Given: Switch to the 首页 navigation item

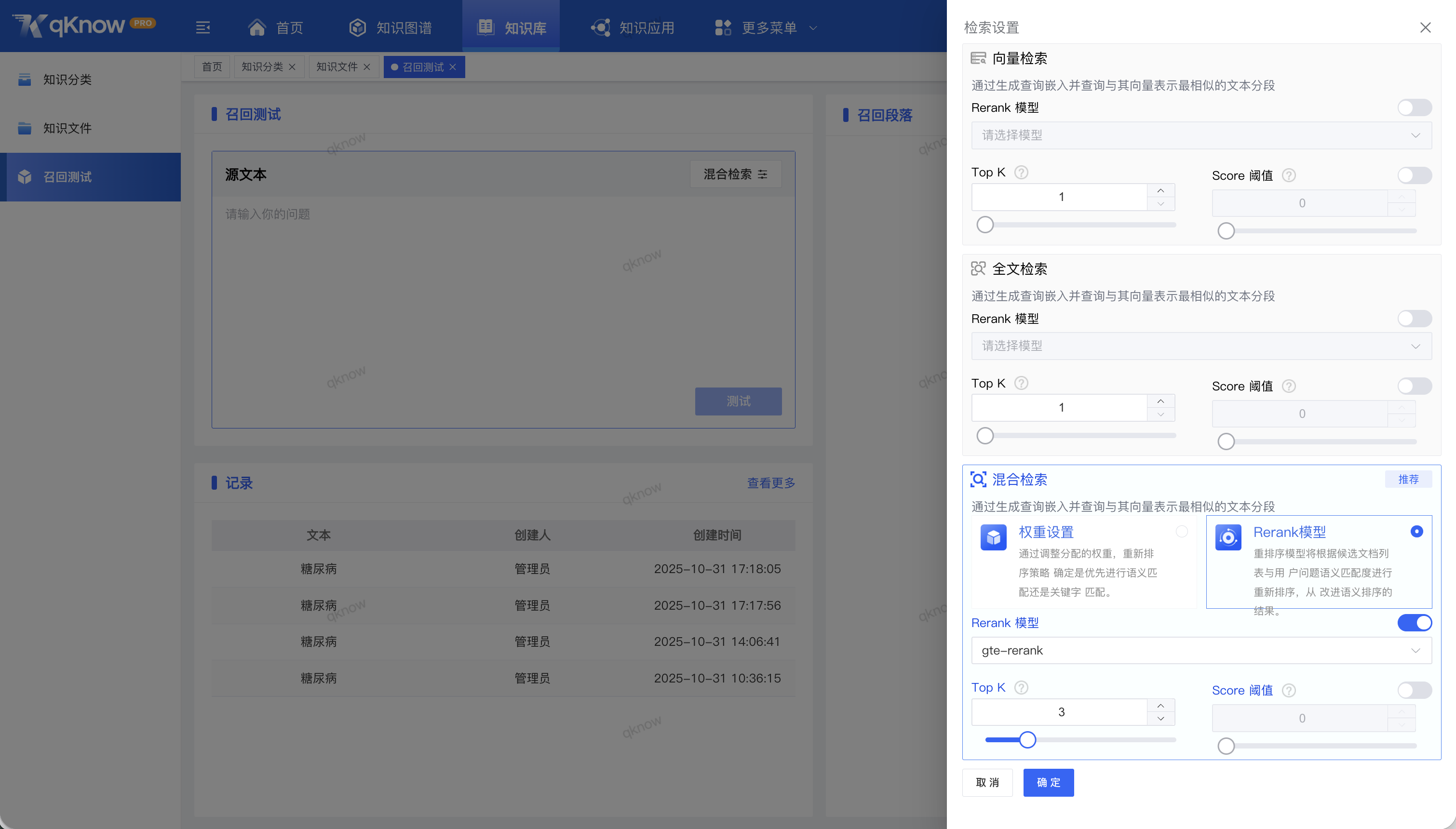Looking at the screenshot, I should (x=276, y=27).
